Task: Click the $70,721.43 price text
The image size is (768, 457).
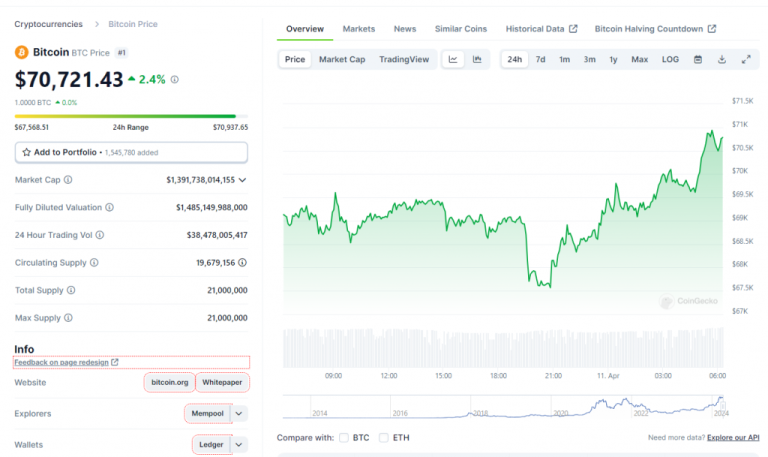Action: [x=69, y=79]
